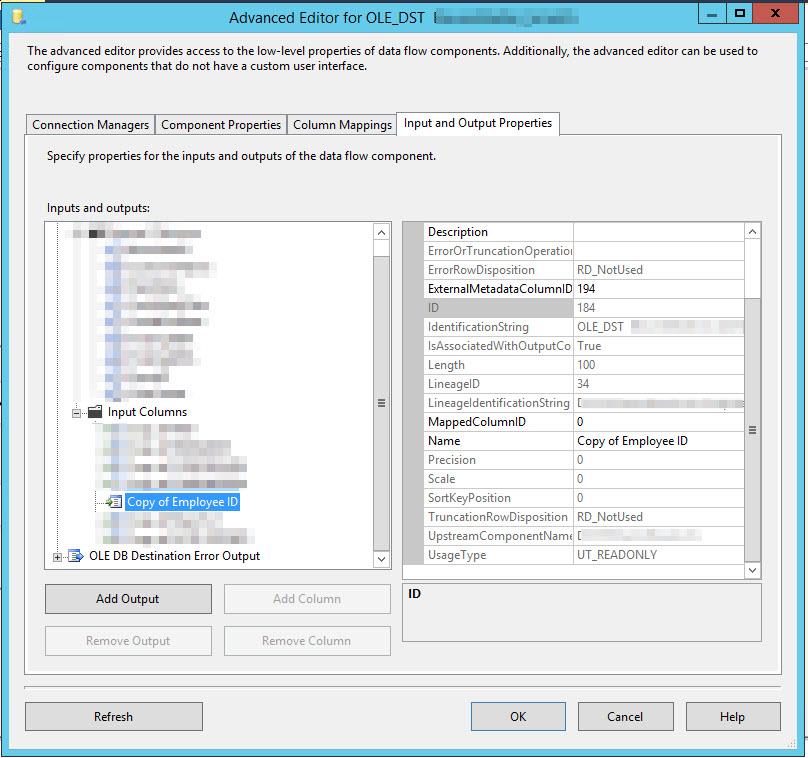Edit the Description property value field

click(659, 232)
